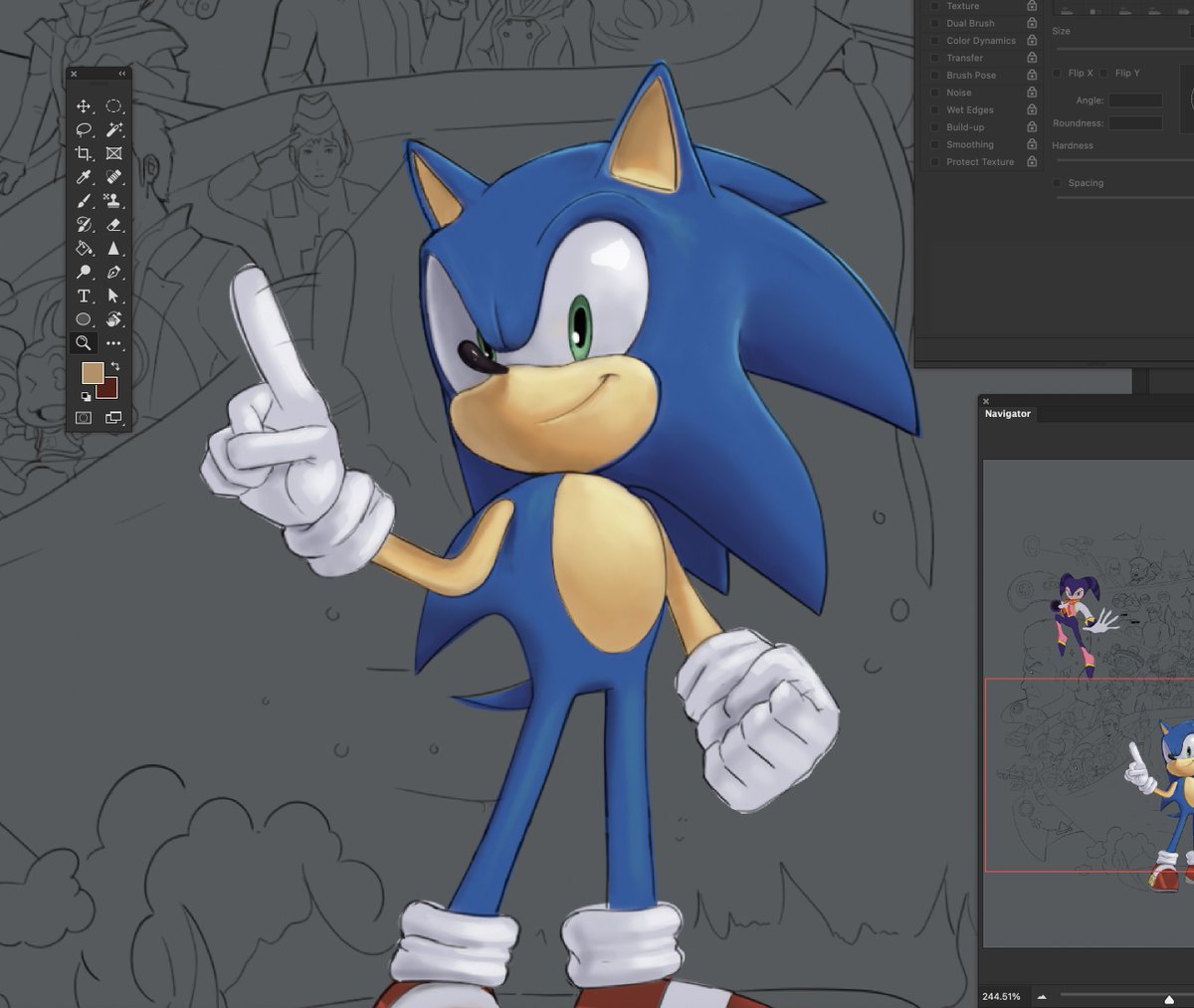
Task: Check the Spacing option
Action: (x=1057, y=183)
